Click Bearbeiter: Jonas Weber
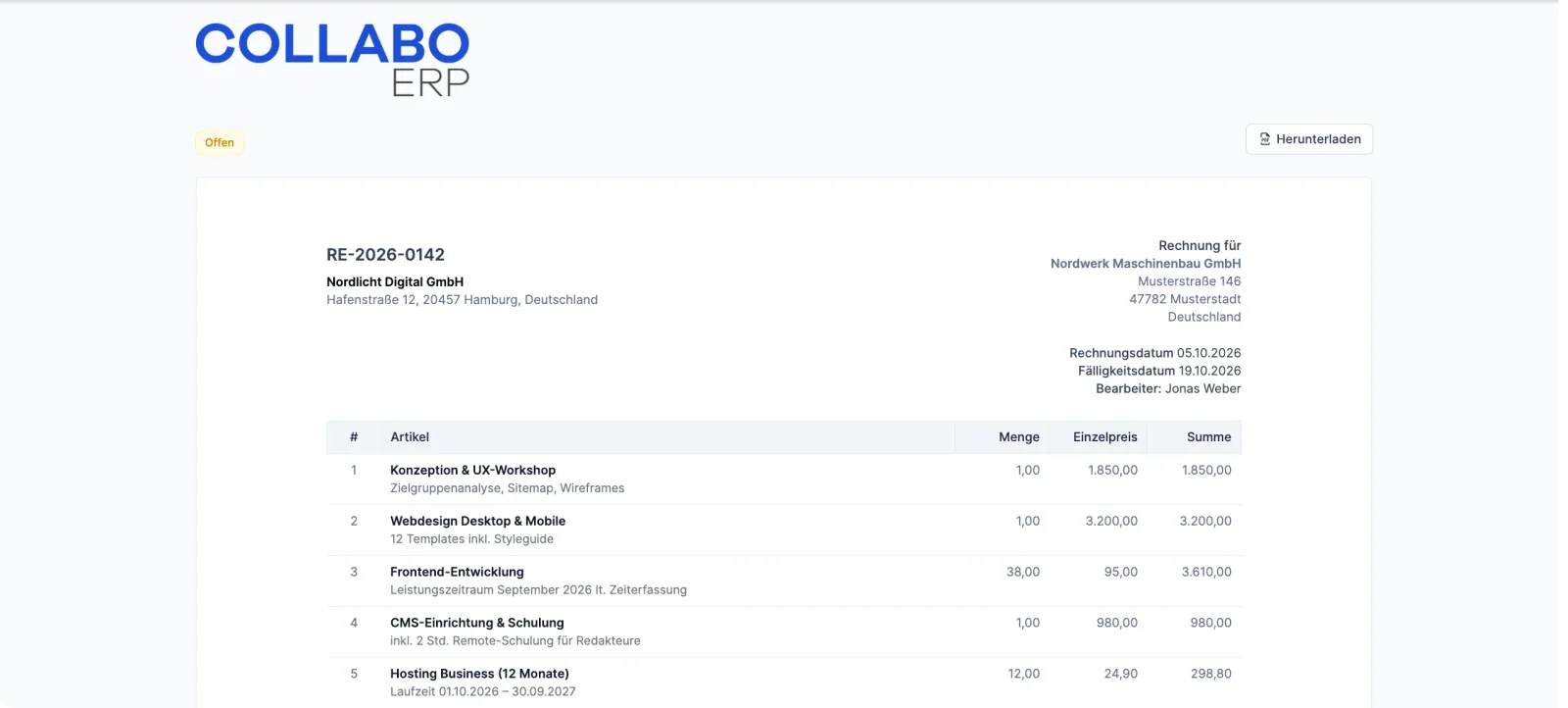The width and height of the screenshot is (1568, 708). 1168,389
